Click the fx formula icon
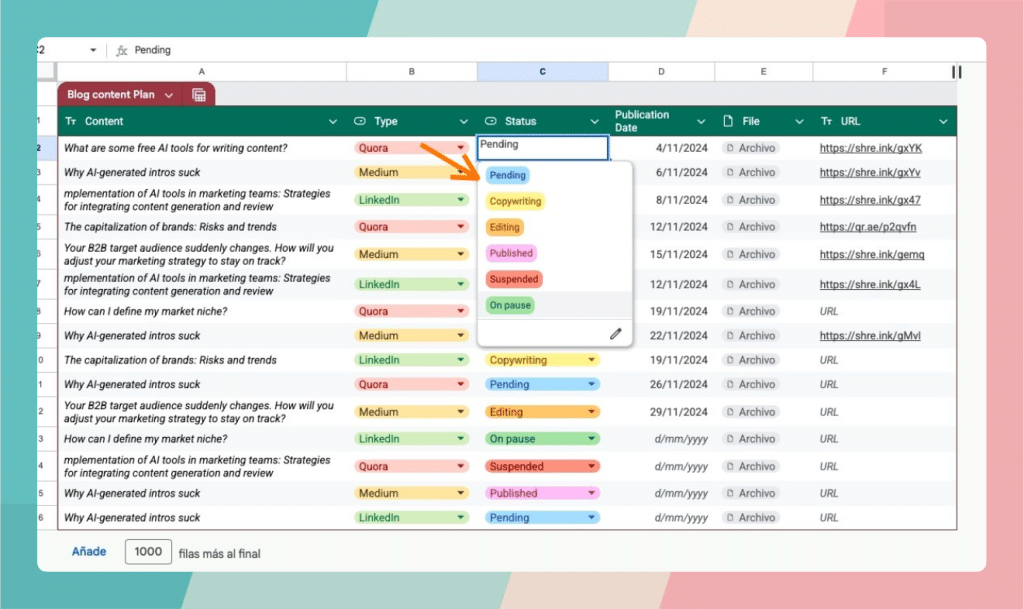Screen dimensions: 1024x609 pos(122,50)
